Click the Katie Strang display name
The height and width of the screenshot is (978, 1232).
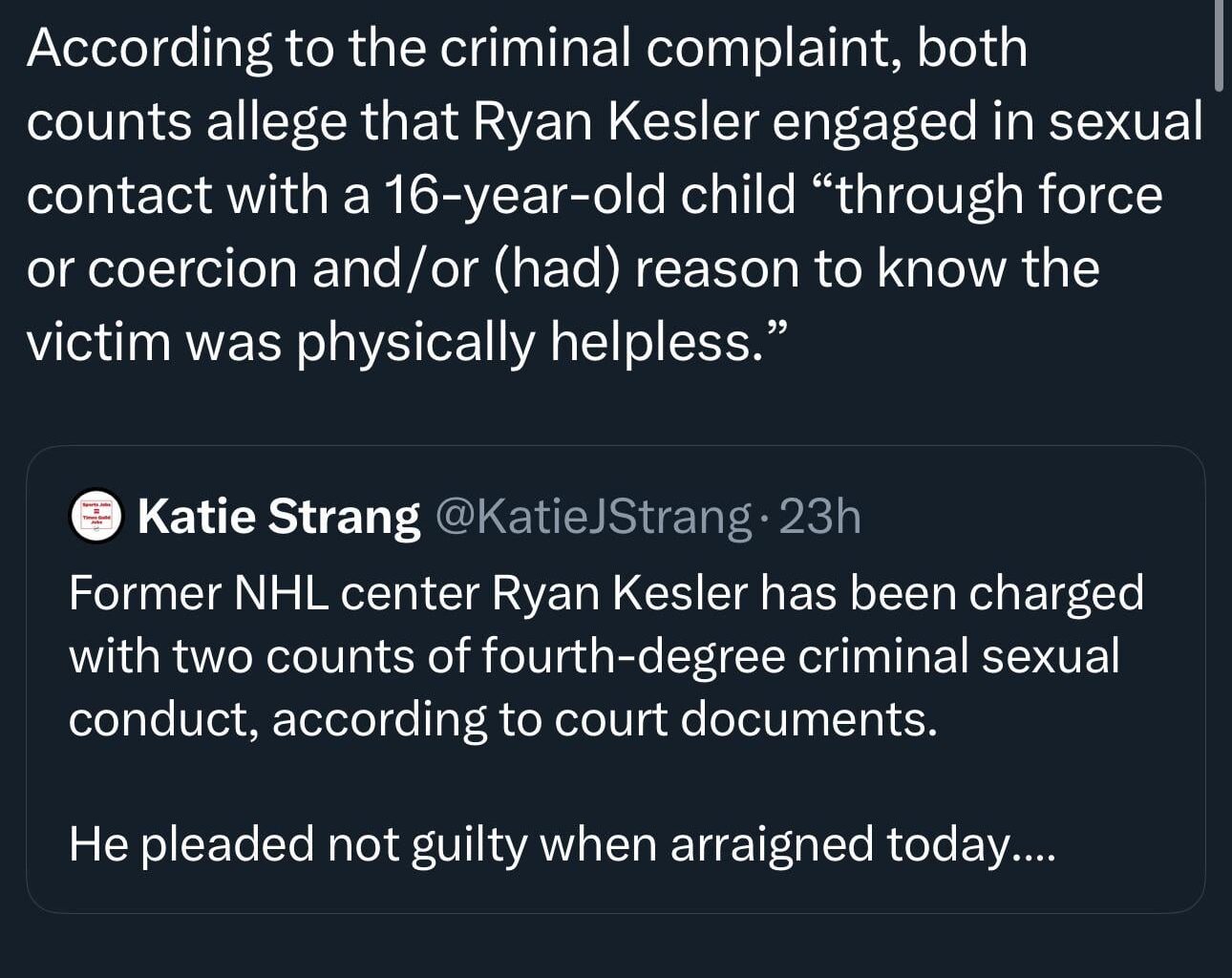[x=277, y=515]
